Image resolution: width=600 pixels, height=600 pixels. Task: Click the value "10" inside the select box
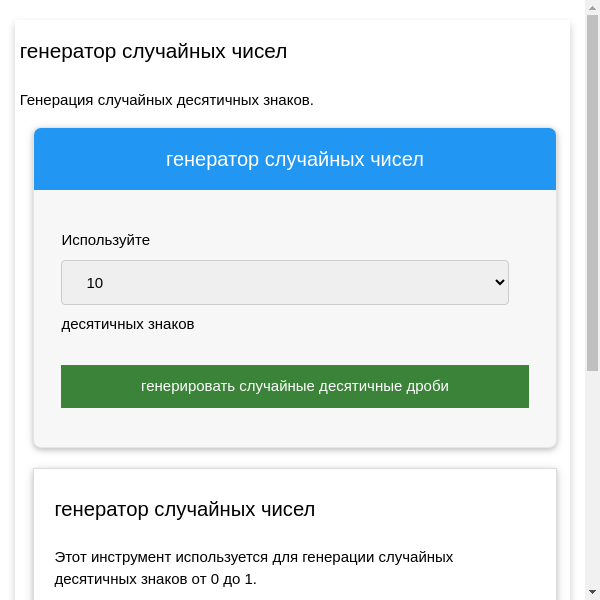[95, 283]
